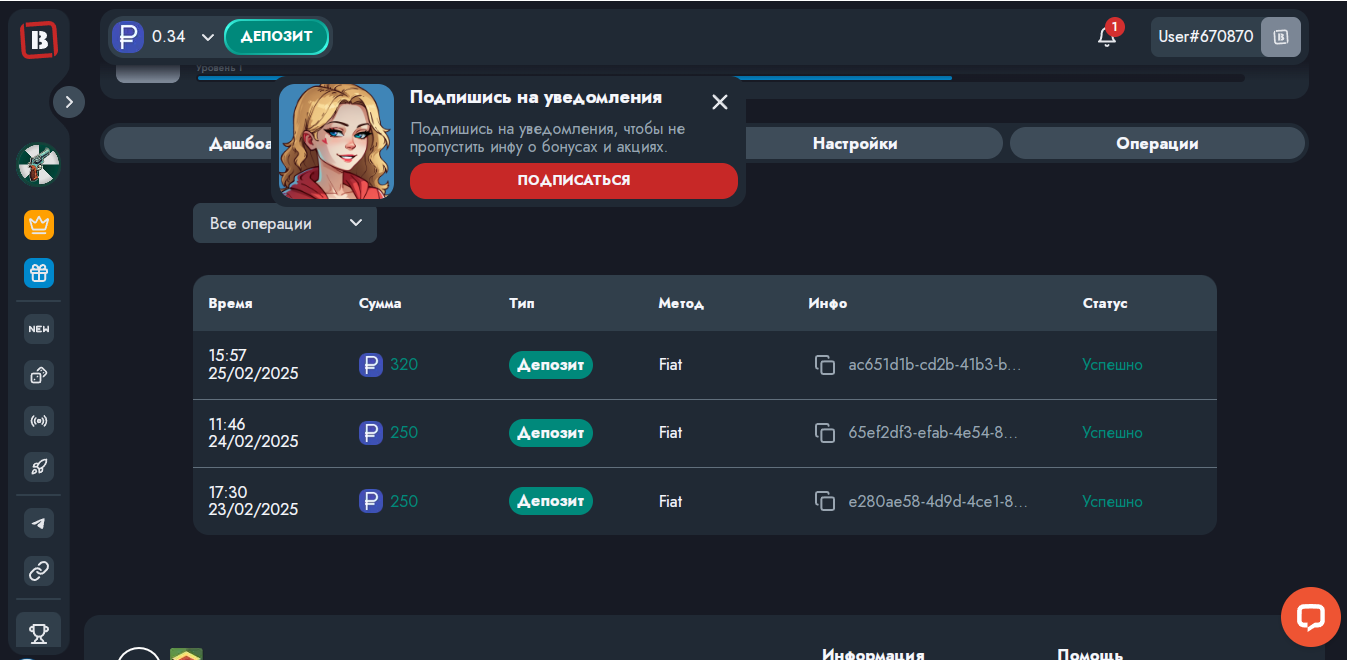Copy transaction ID ac651d1b-cd2b
Image resolution: width=1347 pixels, height=660 pixels.
point(824,365)
